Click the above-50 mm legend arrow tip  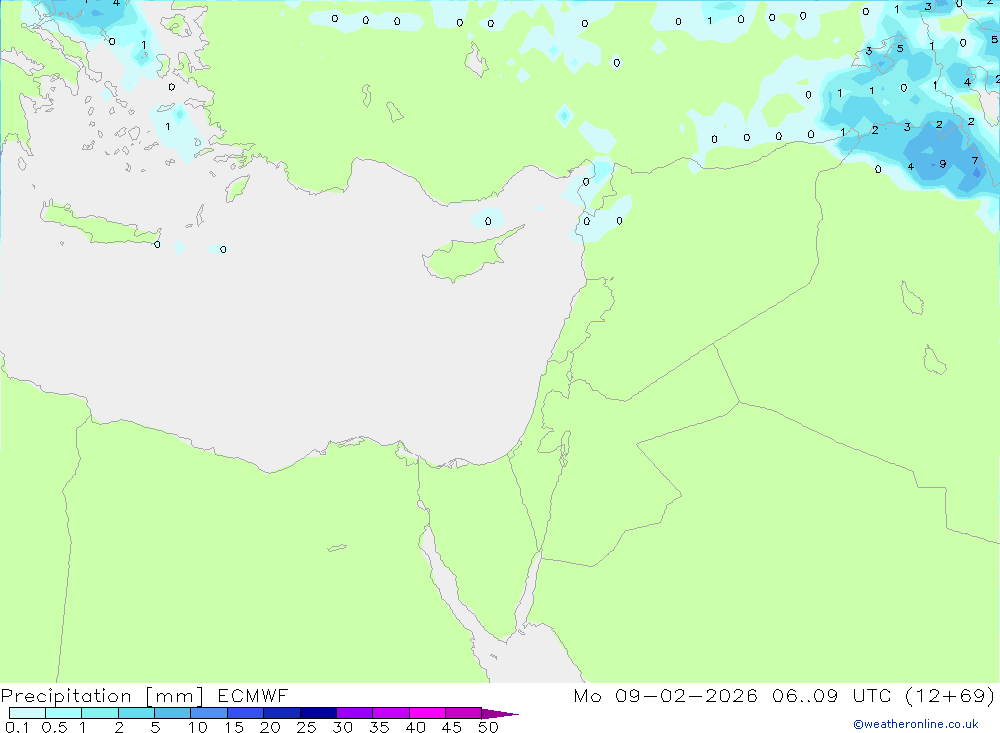pos(499,713)
